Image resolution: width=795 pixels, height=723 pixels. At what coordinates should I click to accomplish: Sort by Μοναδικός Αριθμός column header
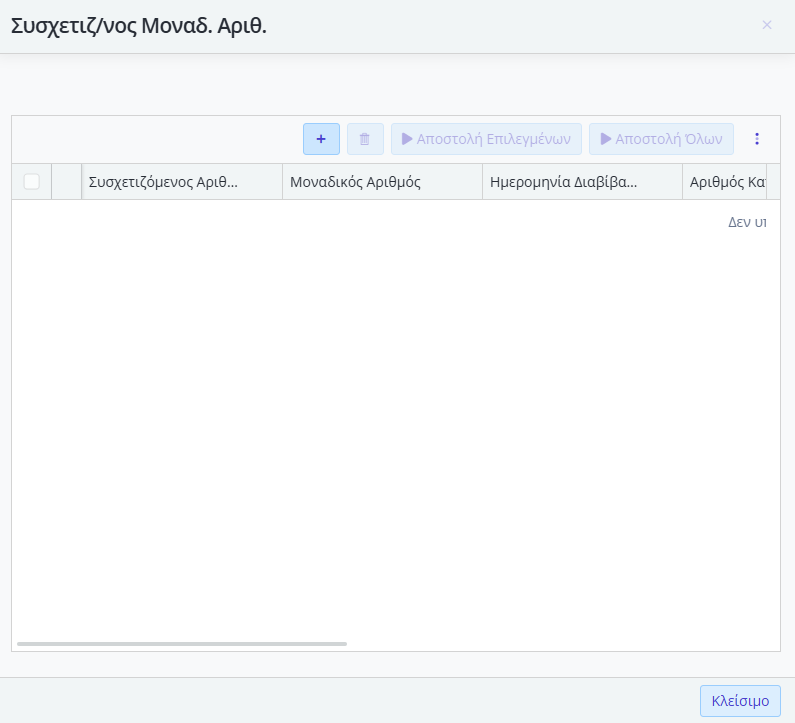click(x=355, y=182)
